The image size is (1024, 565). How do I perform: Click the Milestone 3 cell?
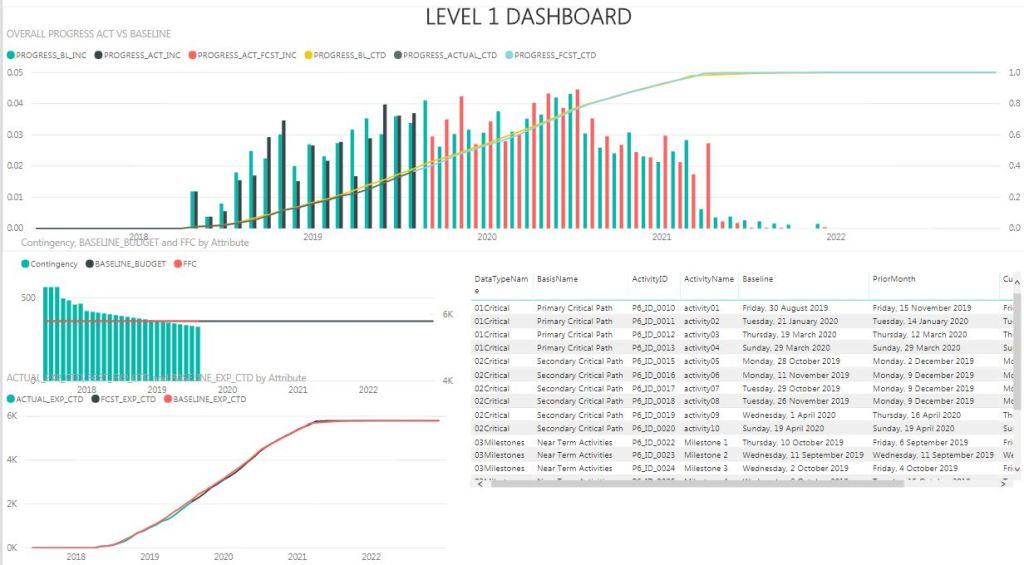(705, 468)
